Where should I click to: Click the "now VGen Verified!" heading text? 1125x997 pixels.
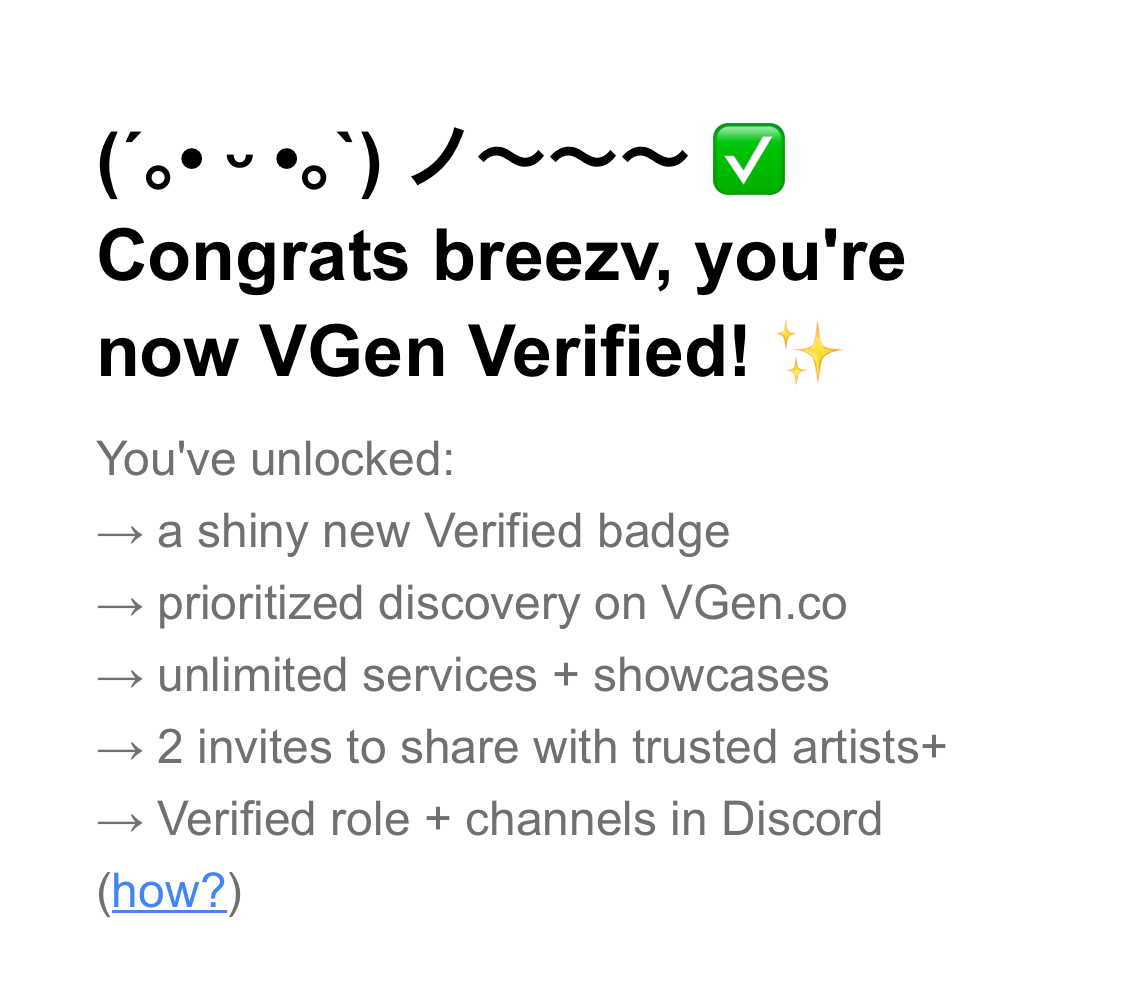tap(423, 353)
